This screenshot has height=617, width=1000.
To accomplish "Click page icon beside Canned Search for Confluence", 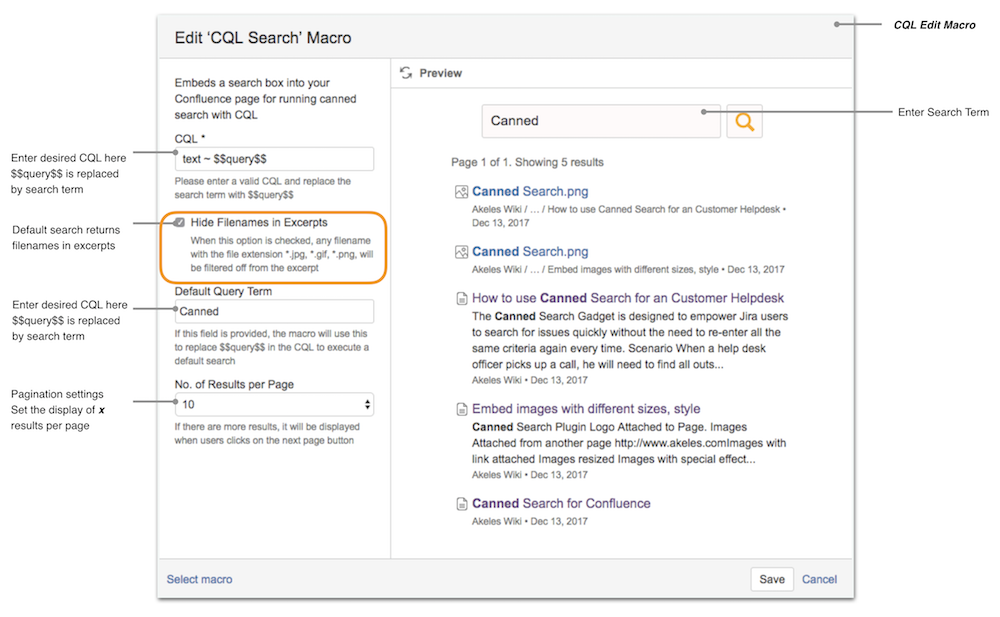I will click(x=461, y=504).
